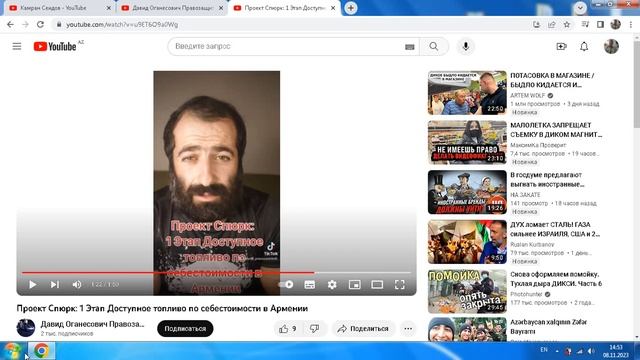Viewport: 640px width, 360px height.
Task: Open the system tray volume icon
Action: click(591, 351)
